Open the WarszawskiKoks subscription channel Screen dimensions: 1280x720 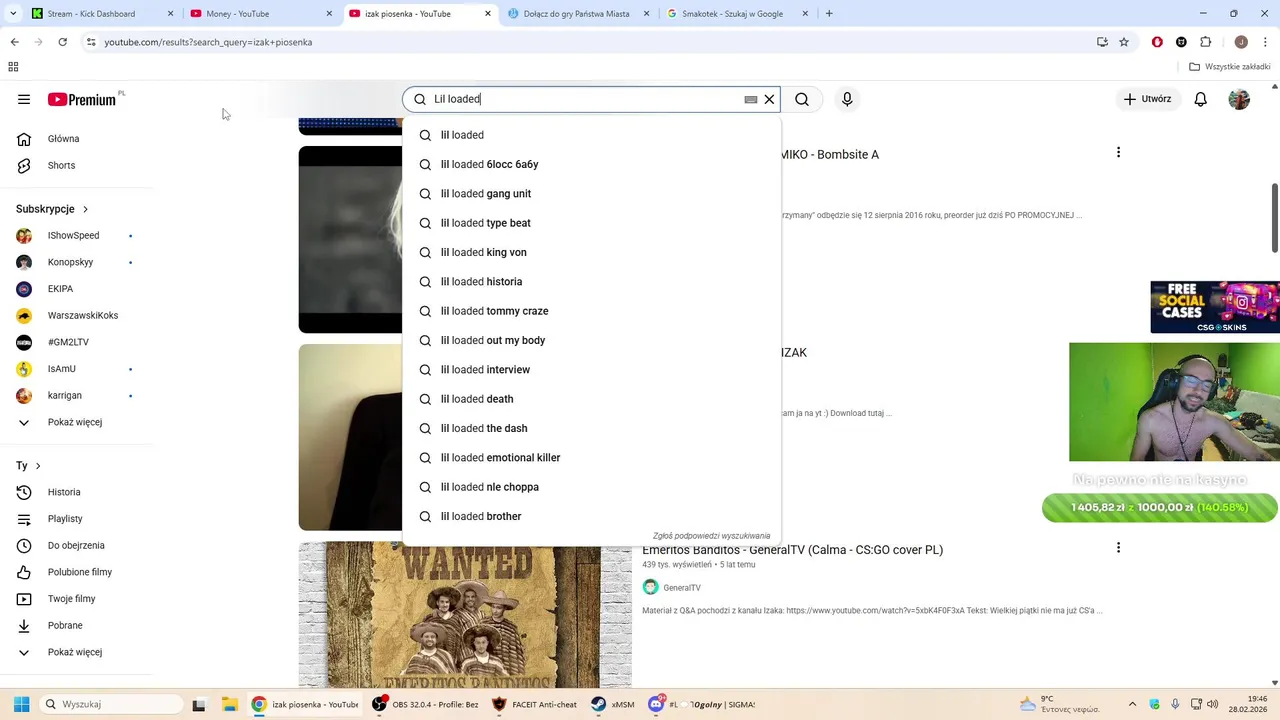(76, 316)
